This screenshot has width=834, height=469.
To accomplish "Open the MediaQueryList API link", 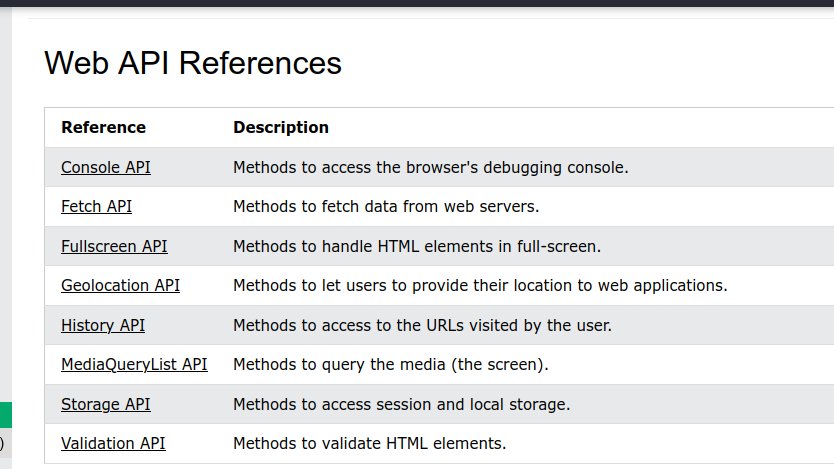I will (134, 365).
